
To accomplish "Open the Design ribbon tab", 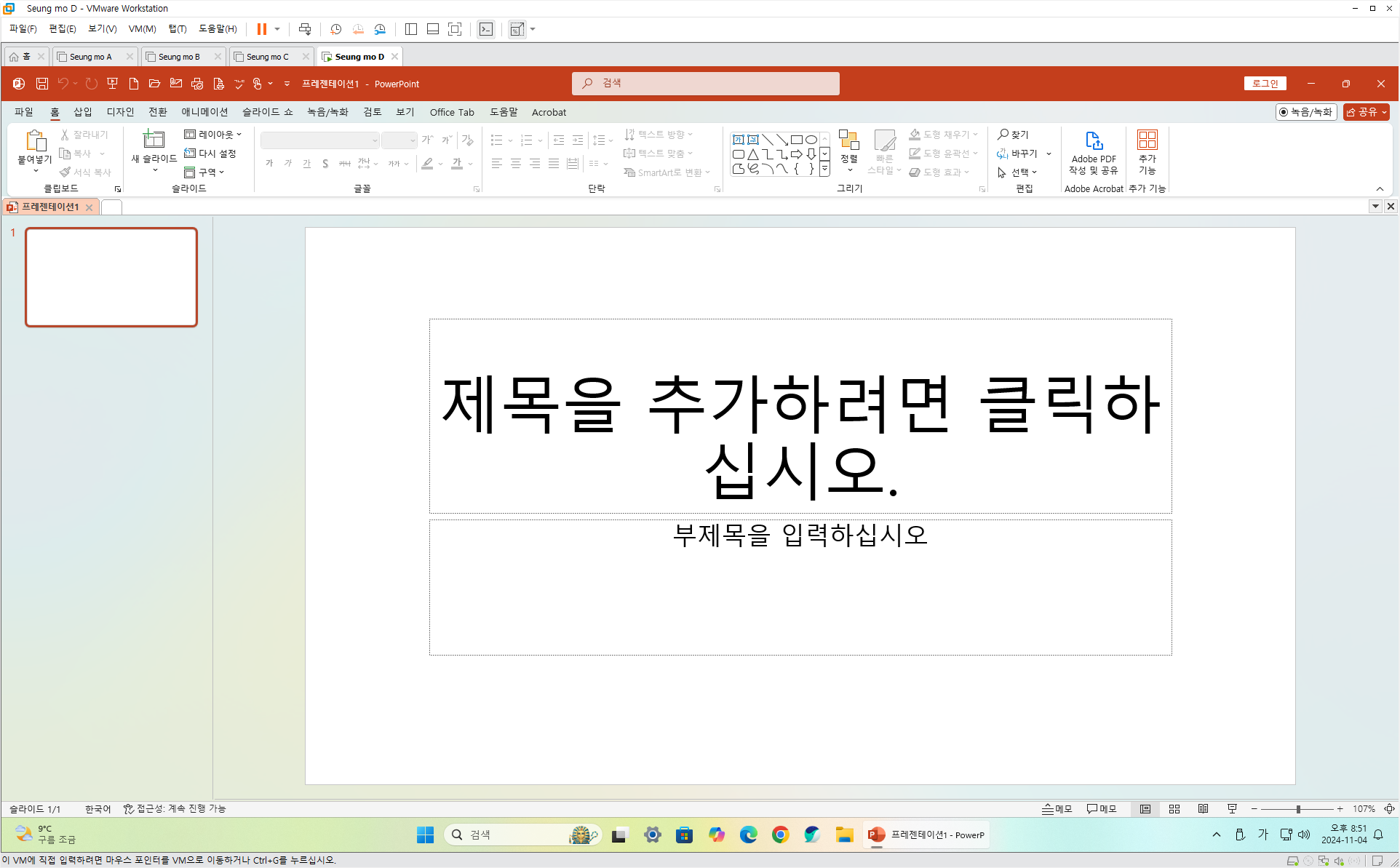I will tap(120, 112).
